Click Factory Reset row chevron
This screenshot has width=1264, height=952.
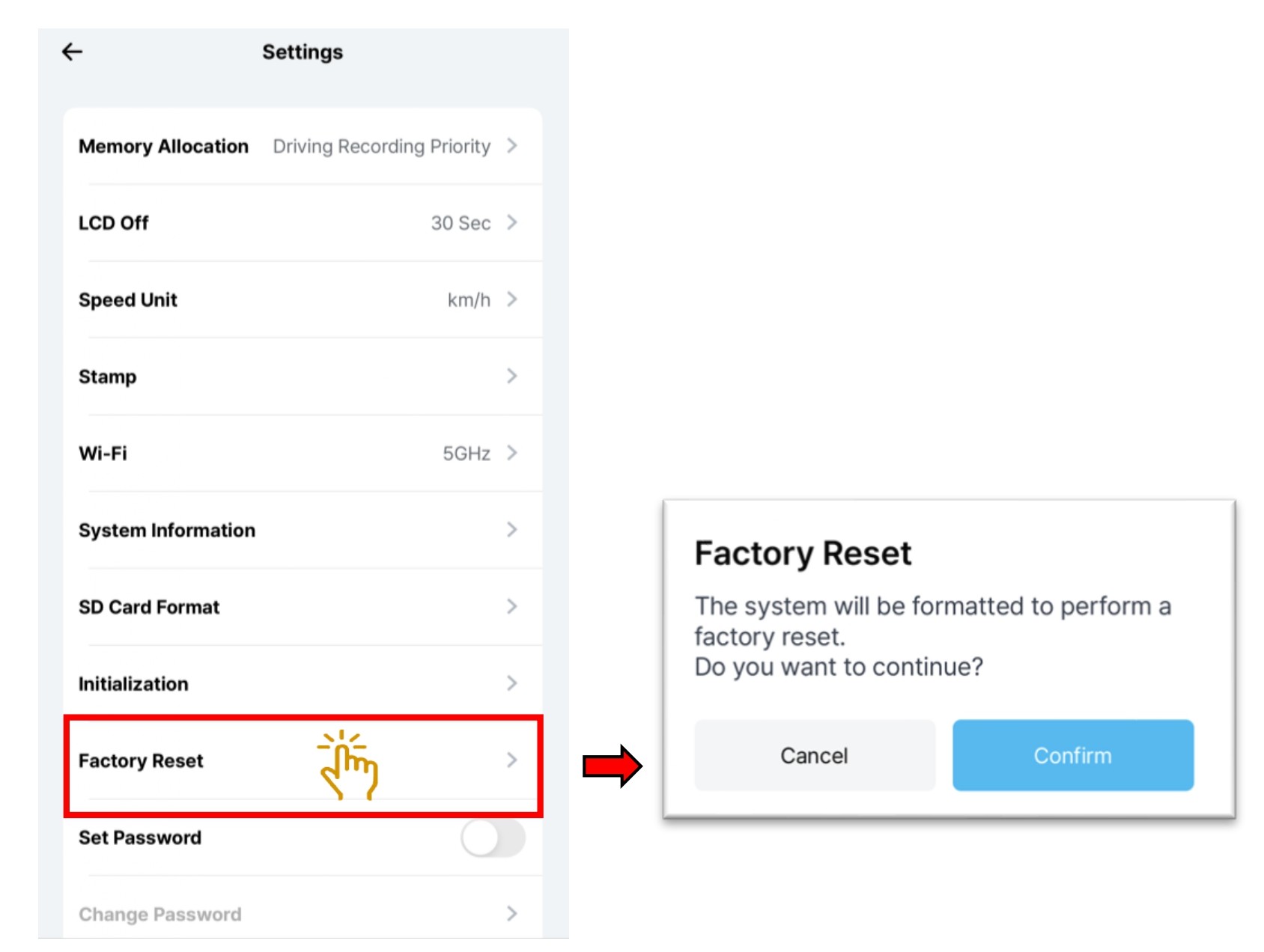click(512, 760)
